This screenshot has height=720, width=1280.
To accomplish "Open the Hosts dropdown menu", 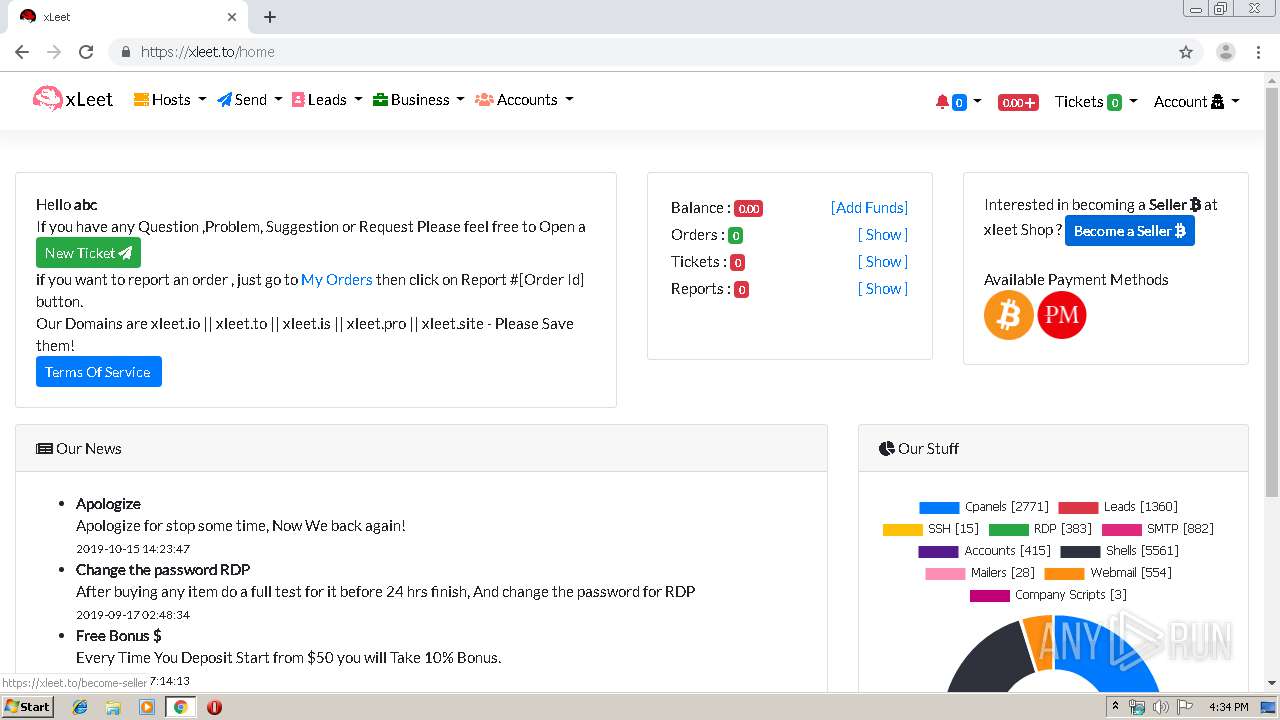I will click(170, 100).
